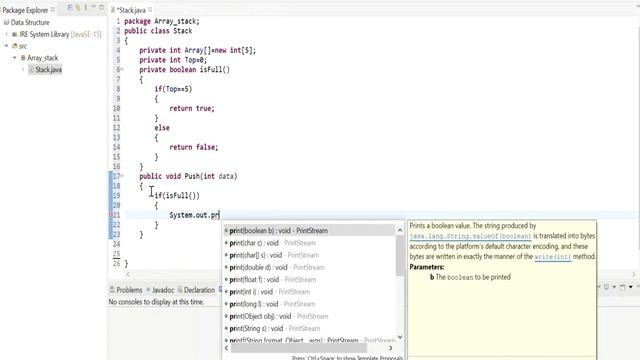Select the *Stack.java editor tab
The height and width of the screenshot is (360, 640).
(x=131, y=10)
